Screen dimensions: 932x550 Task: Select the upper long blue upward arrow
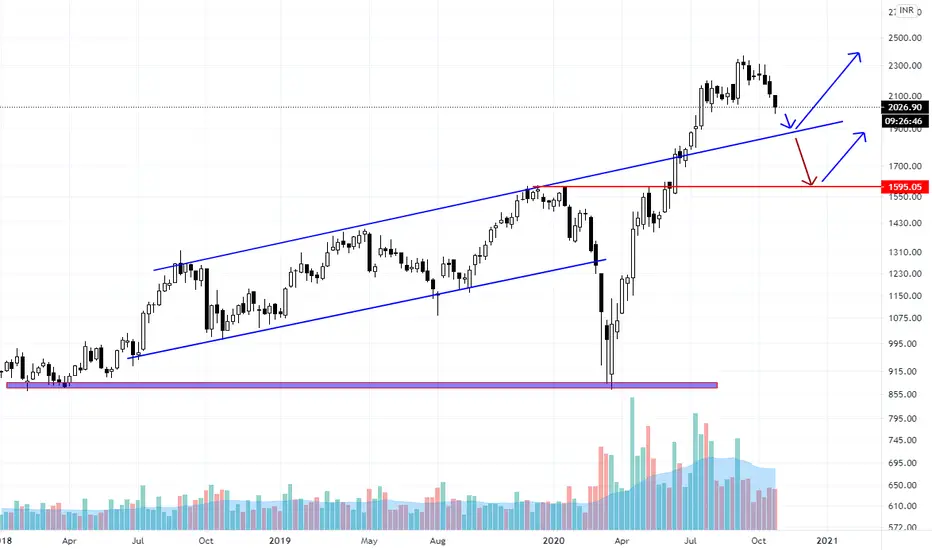828,90
